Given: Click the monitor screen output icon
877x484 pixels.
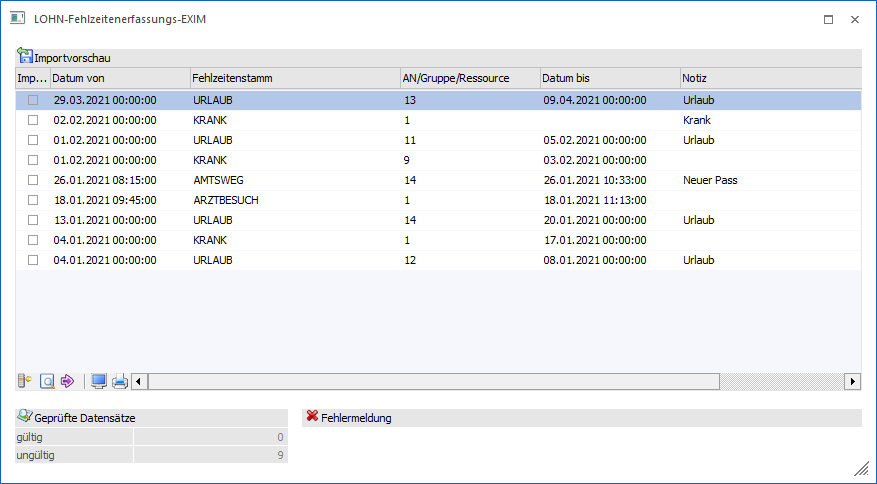Looking at the screenshot, I should (98, 382).
